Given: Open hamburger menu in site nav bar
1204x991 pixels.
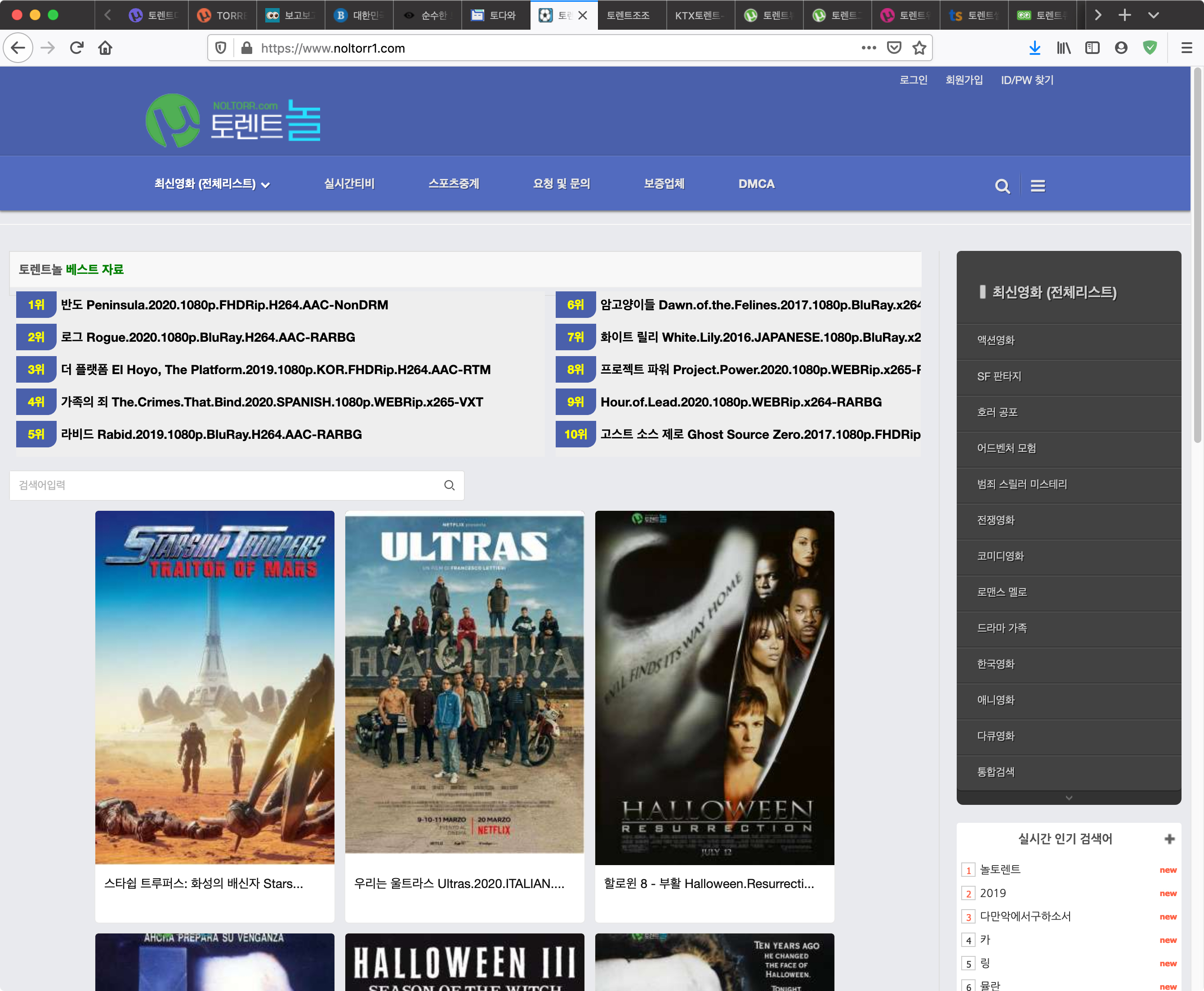Looking at the screenshot, I should (x=1037, y=186).
